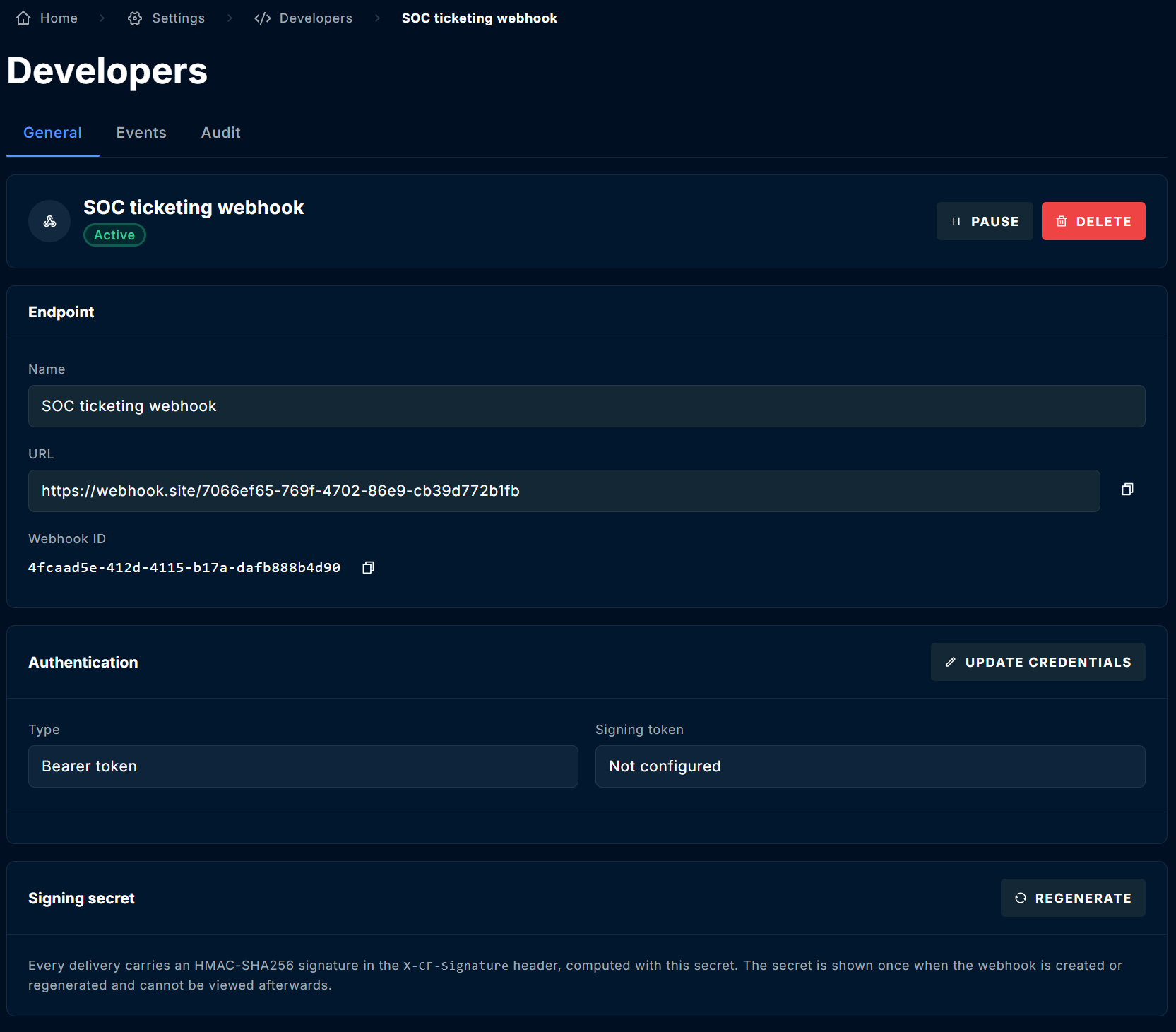Image resolution: width=1176 pixels, height=1032 pixels.
Task: Copy the Webhook ID with copy icon
Action: tap(368, 568)
